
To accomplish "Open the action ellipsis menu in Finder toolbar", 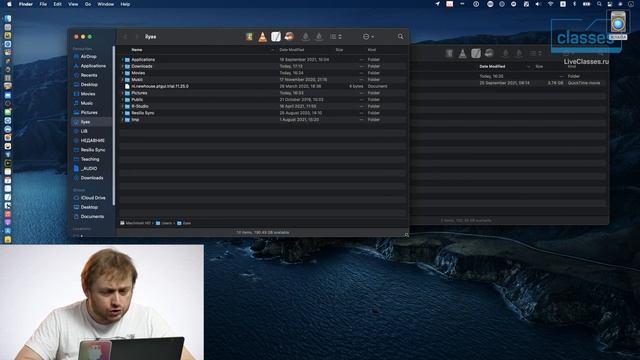I will click(368, 37).
